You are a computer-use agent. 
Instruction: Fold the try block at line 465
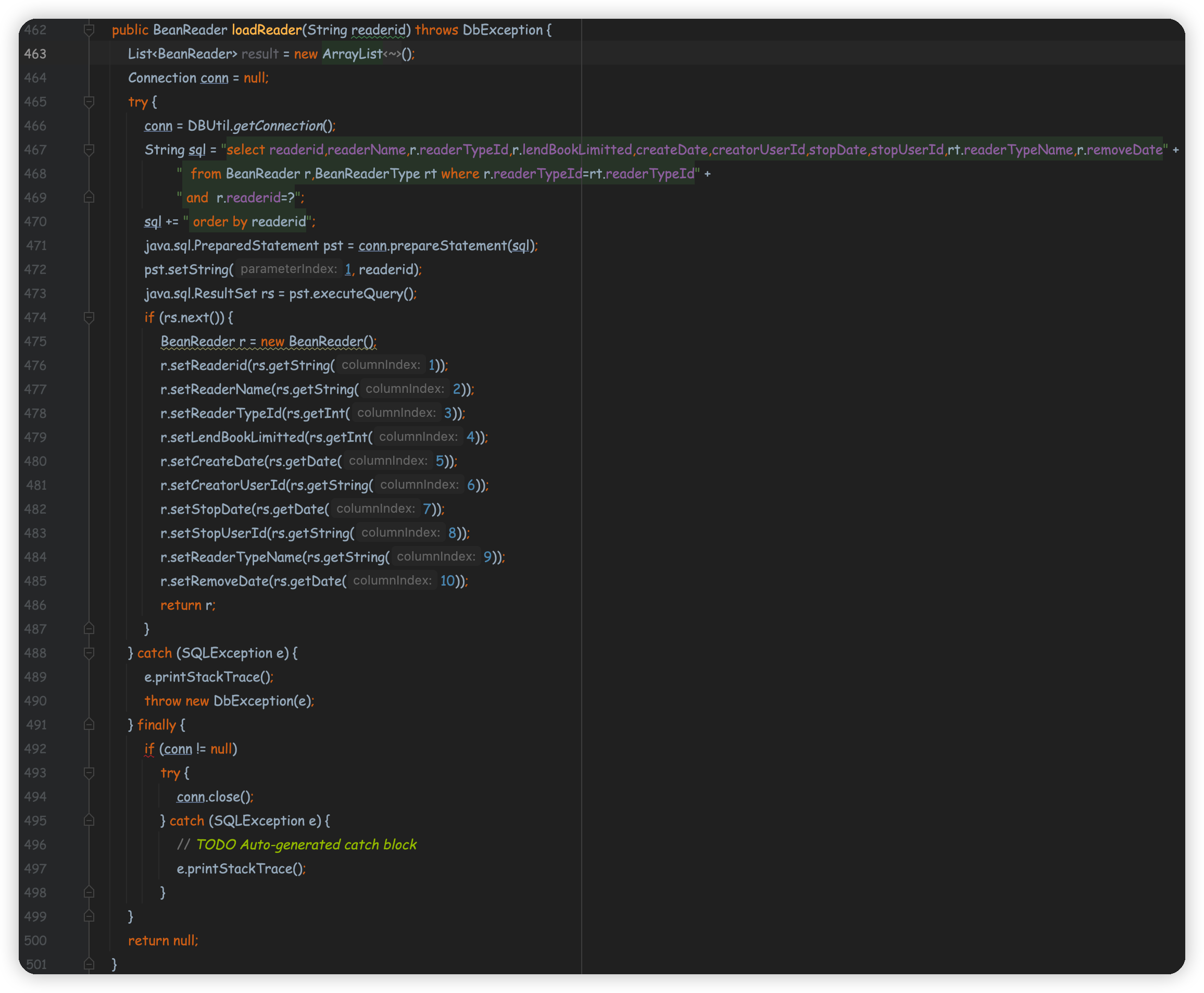pos(89,102)
